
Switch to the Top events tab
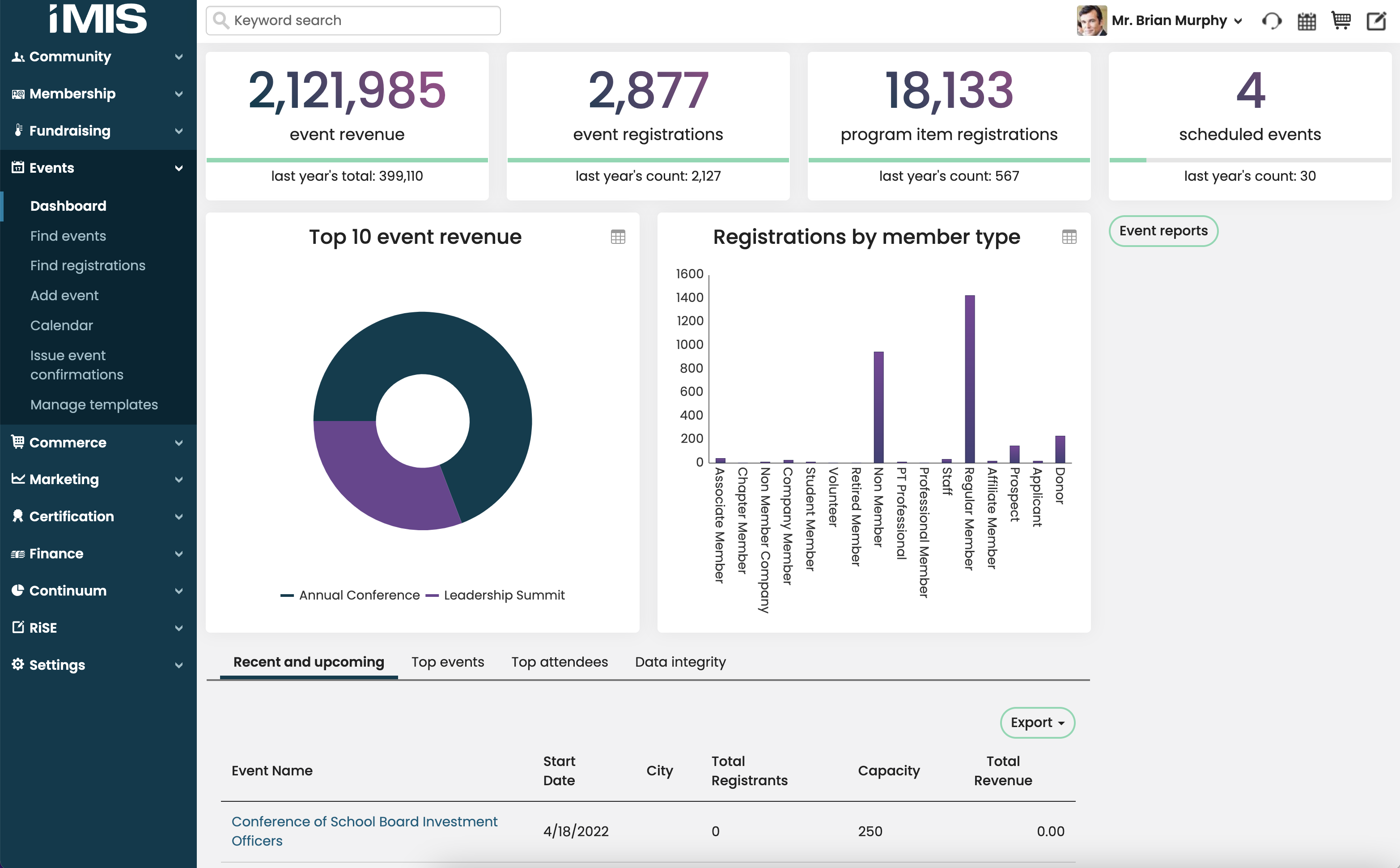[448, 661]
